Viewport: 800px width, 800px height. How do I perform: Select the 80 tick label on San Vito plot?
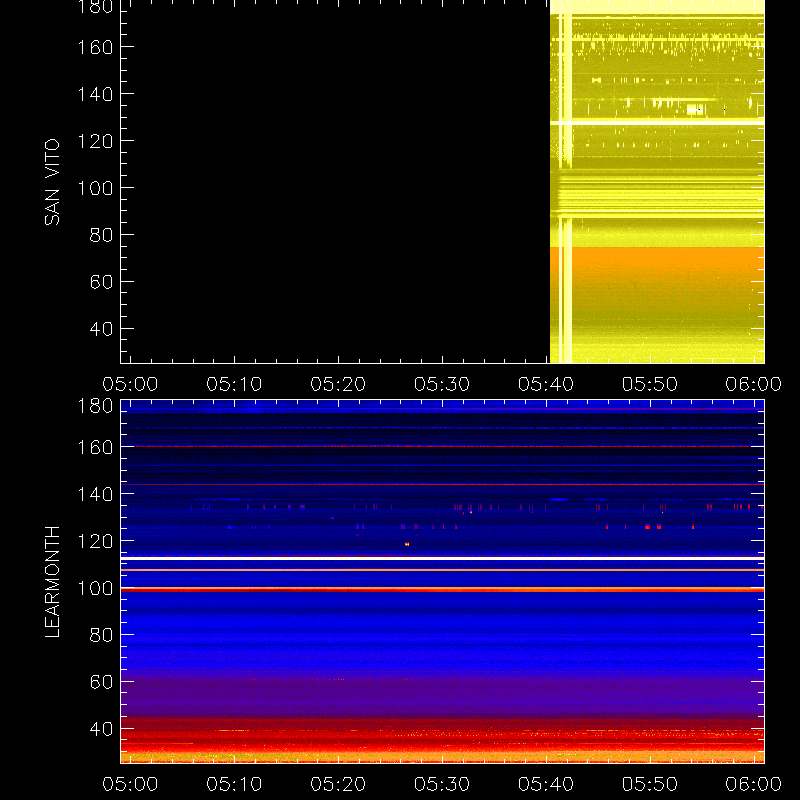[x=101, y=235]
